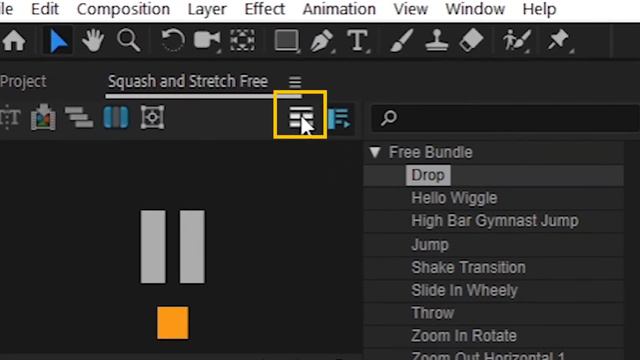Select the Rectangle shape tool

[287, 41]
